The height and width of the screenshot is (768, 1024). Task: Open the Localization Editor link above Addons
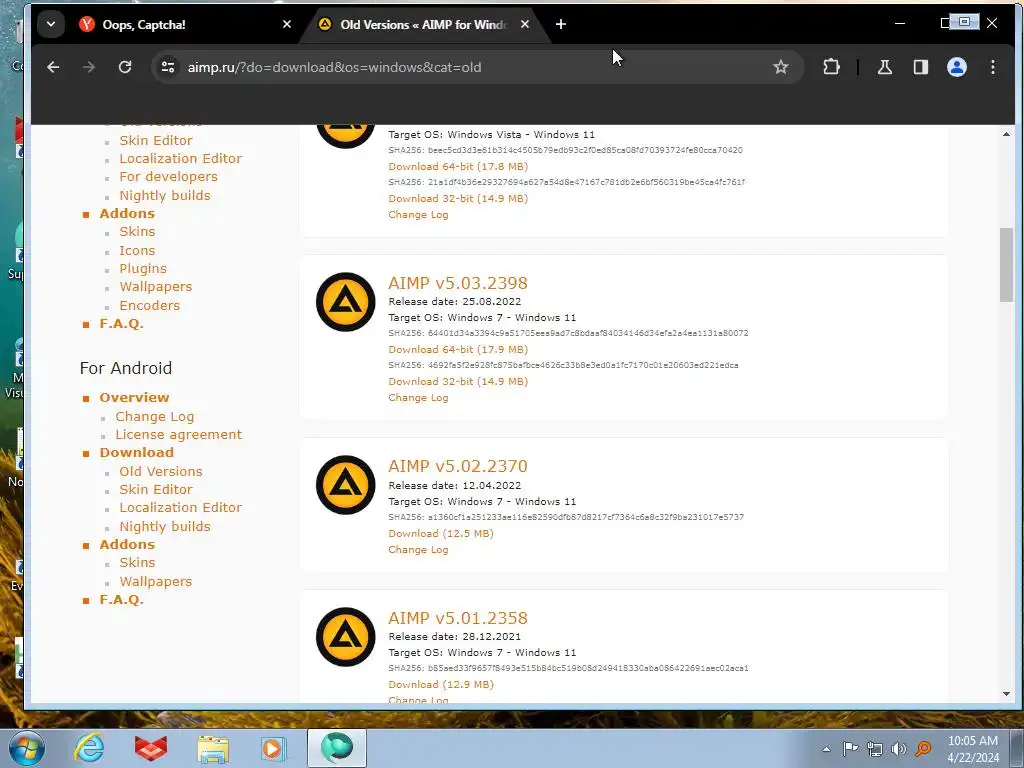pos(180,159)
